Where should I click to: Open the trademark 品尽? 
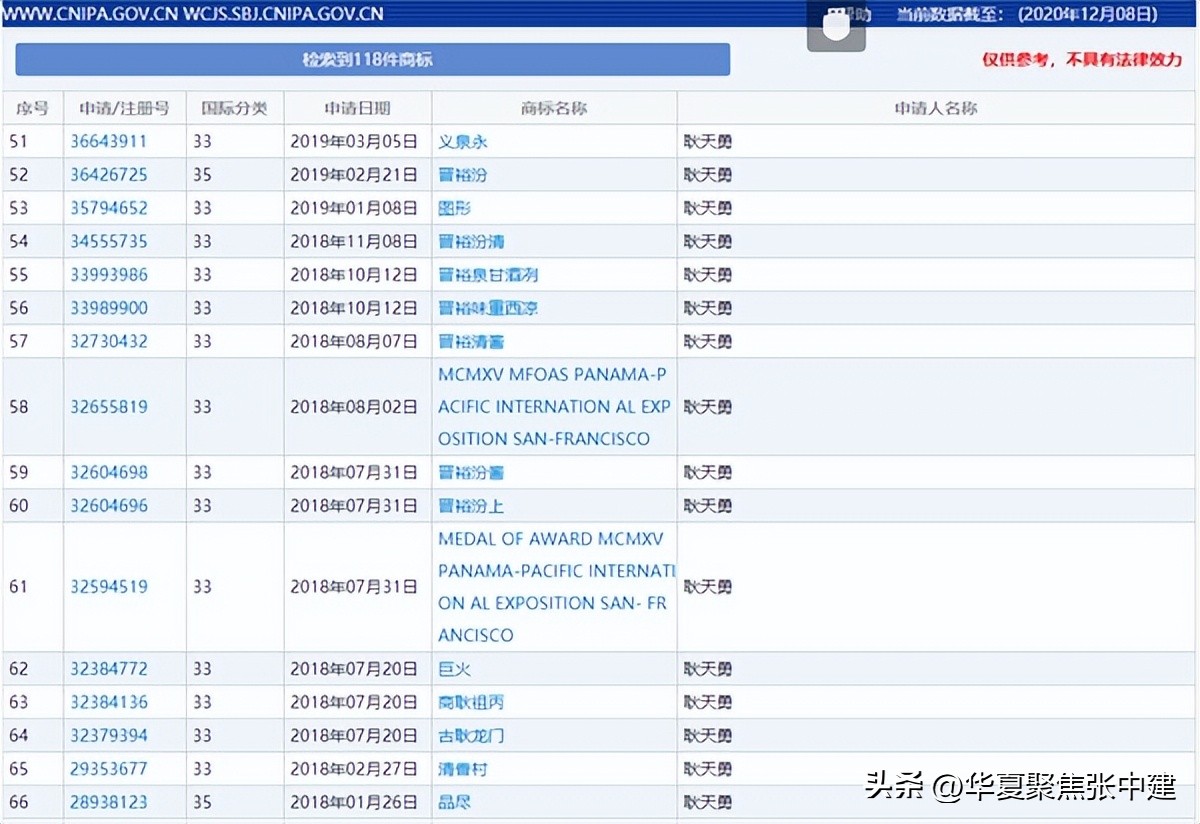(455, 801)
